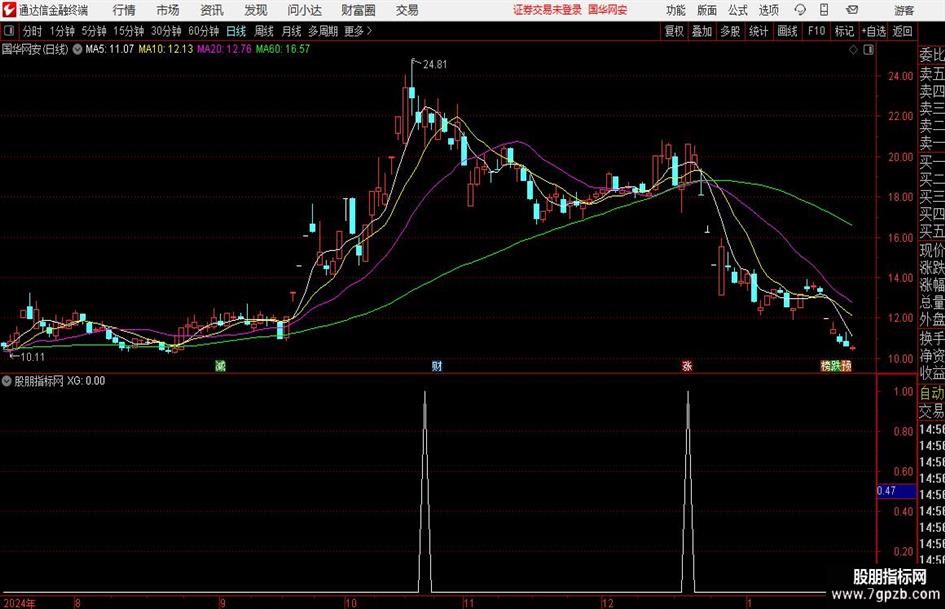Click the 叠加 overlay button
Image resolution: width=945 pixels, height=609 pixels.
702,31
